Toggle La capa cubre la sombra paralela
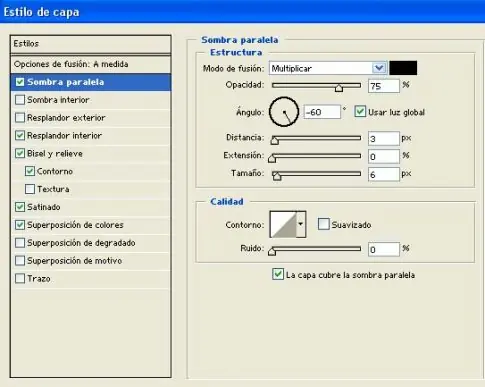 (x=278, y=274)
